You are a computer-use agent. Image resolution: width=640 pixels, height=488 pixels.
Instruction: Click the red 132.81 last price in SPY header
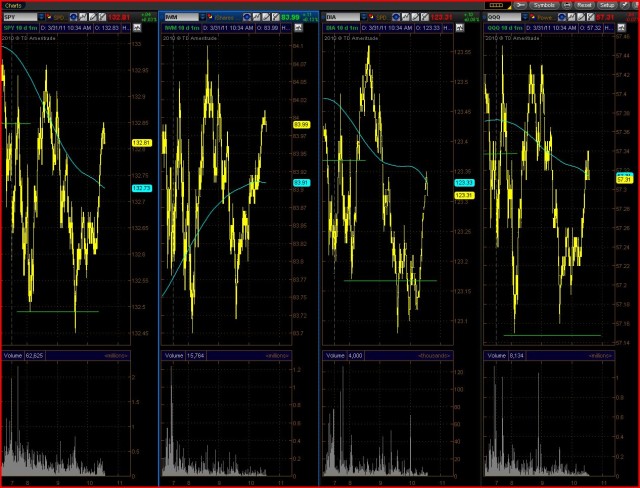pos(119,18)
